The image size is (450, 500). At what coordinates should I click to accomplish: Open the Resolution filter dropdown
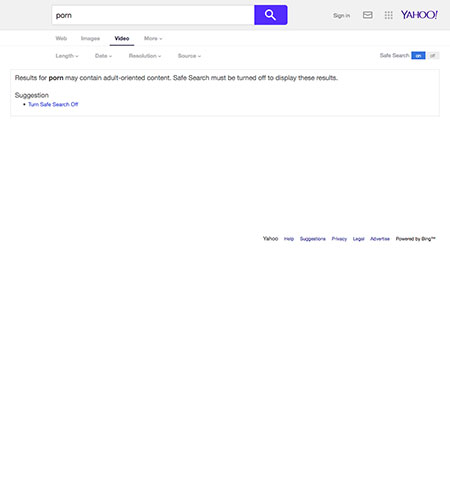[x=145, y=56]
